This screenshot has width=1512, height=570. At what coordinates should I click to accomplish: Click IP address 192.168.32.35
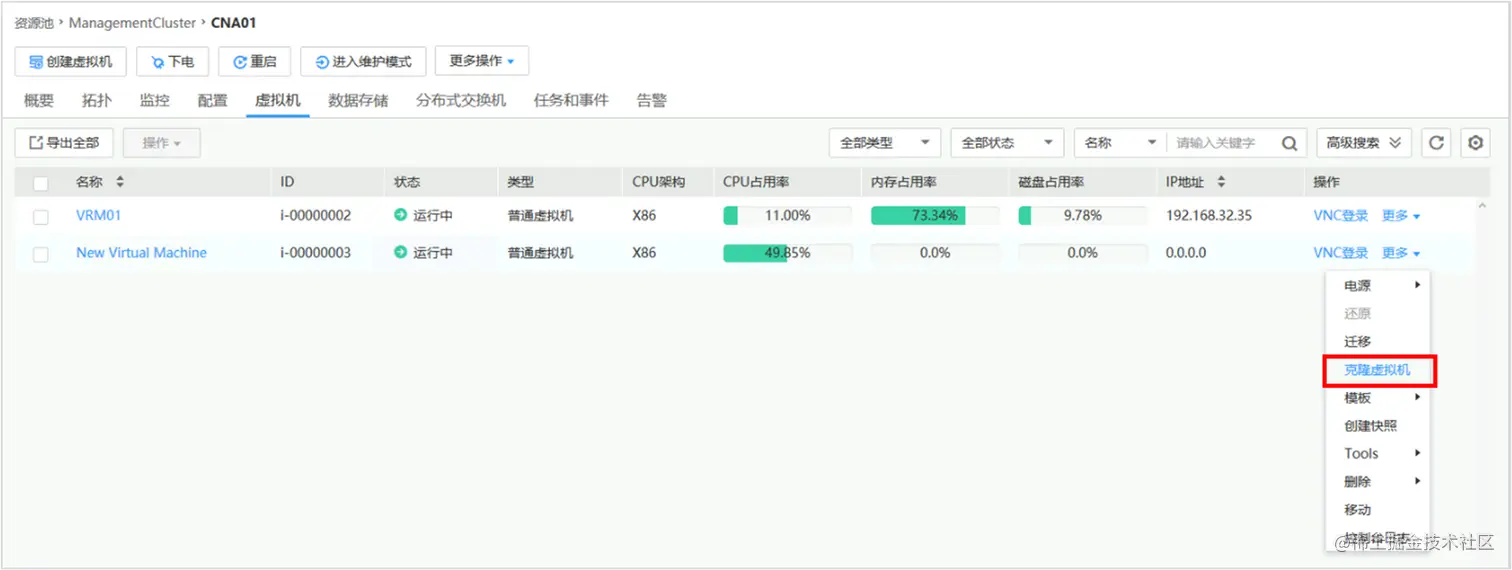coord(1209,215)
